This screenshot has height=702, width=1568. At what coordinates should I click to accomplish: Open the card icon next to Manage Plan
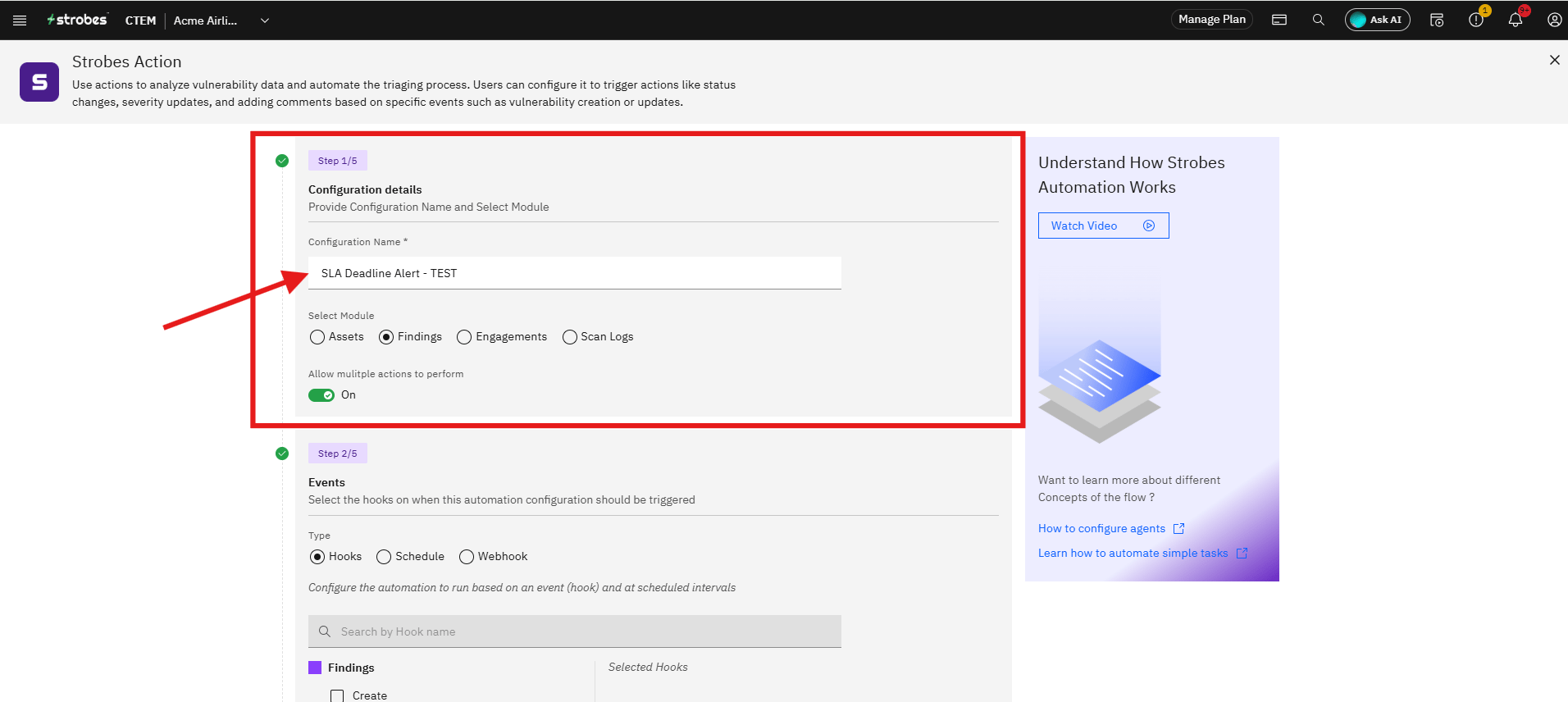1279,20
